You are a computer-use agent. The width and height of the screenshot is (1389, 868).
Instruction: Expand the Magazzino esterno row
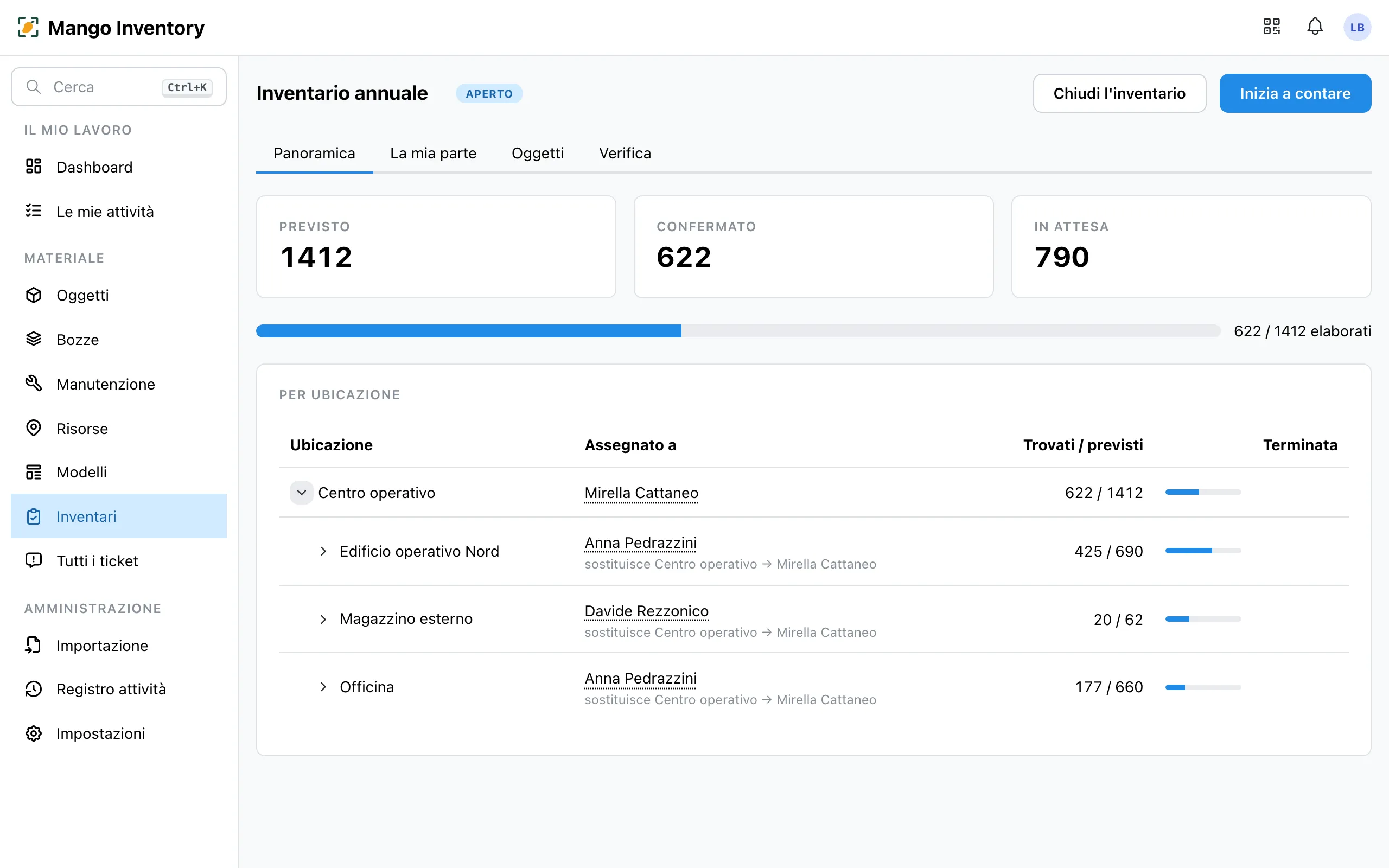pos(323,619)
